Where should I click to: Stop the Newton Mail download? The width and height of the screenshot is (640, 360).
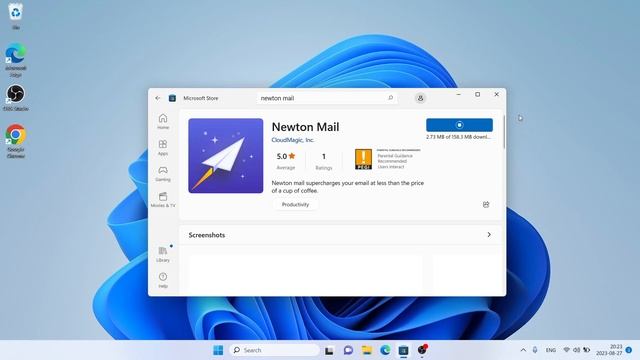coord(459,125)
